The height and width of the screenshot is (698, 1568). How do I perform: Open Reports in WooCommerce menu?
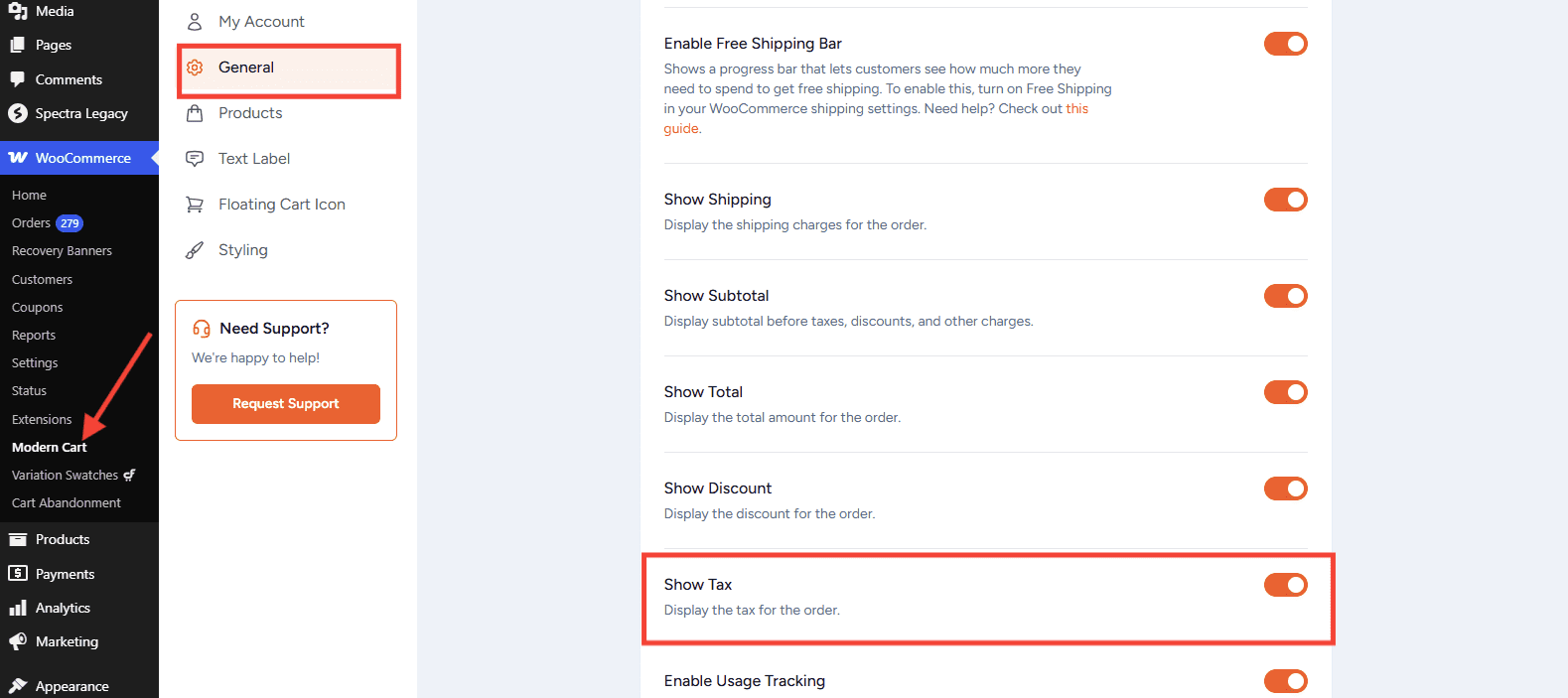pos(34,336)
